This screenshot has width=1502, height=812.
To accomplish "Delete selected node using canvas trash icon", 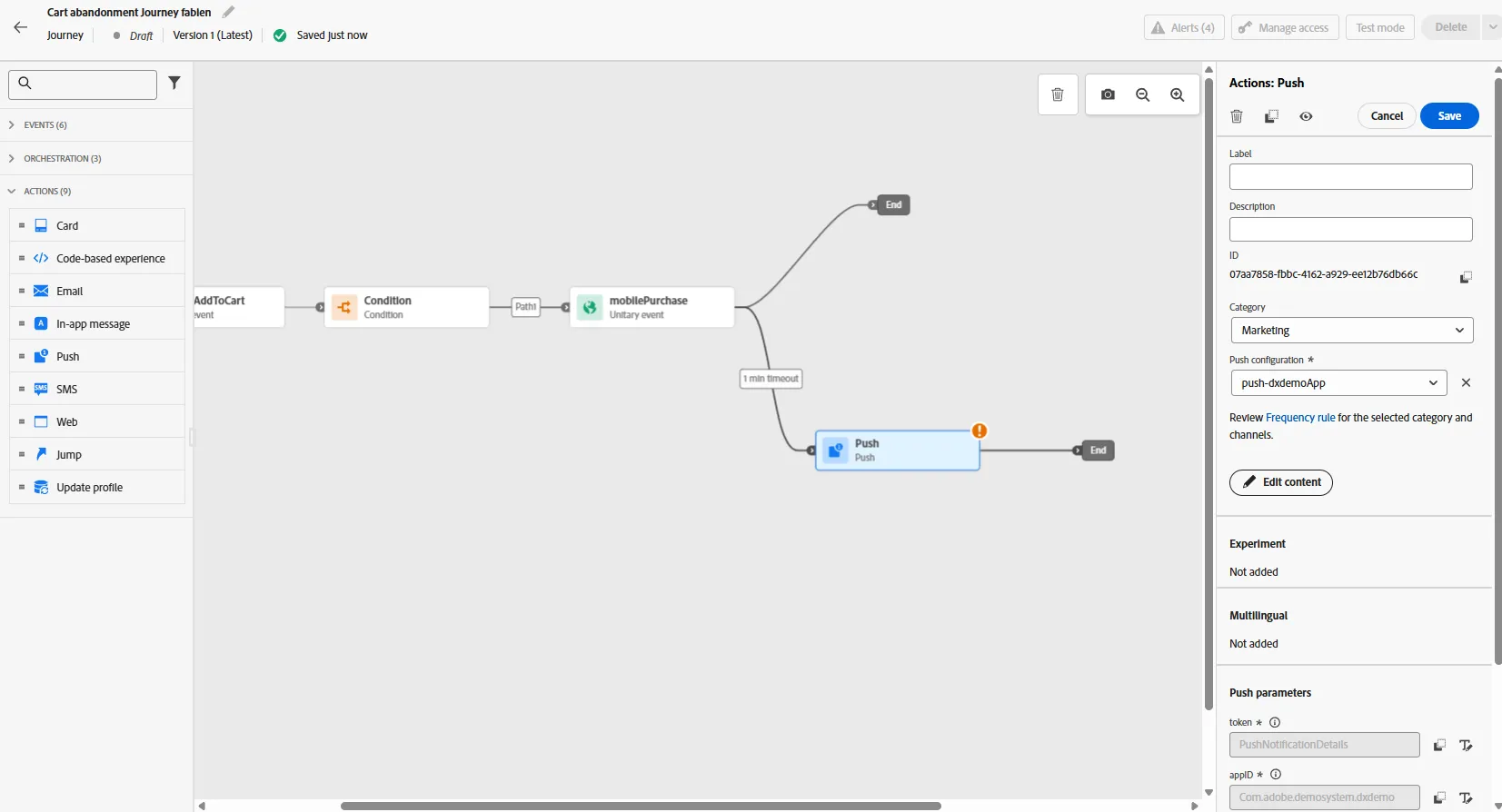I will click(1058, 94).
